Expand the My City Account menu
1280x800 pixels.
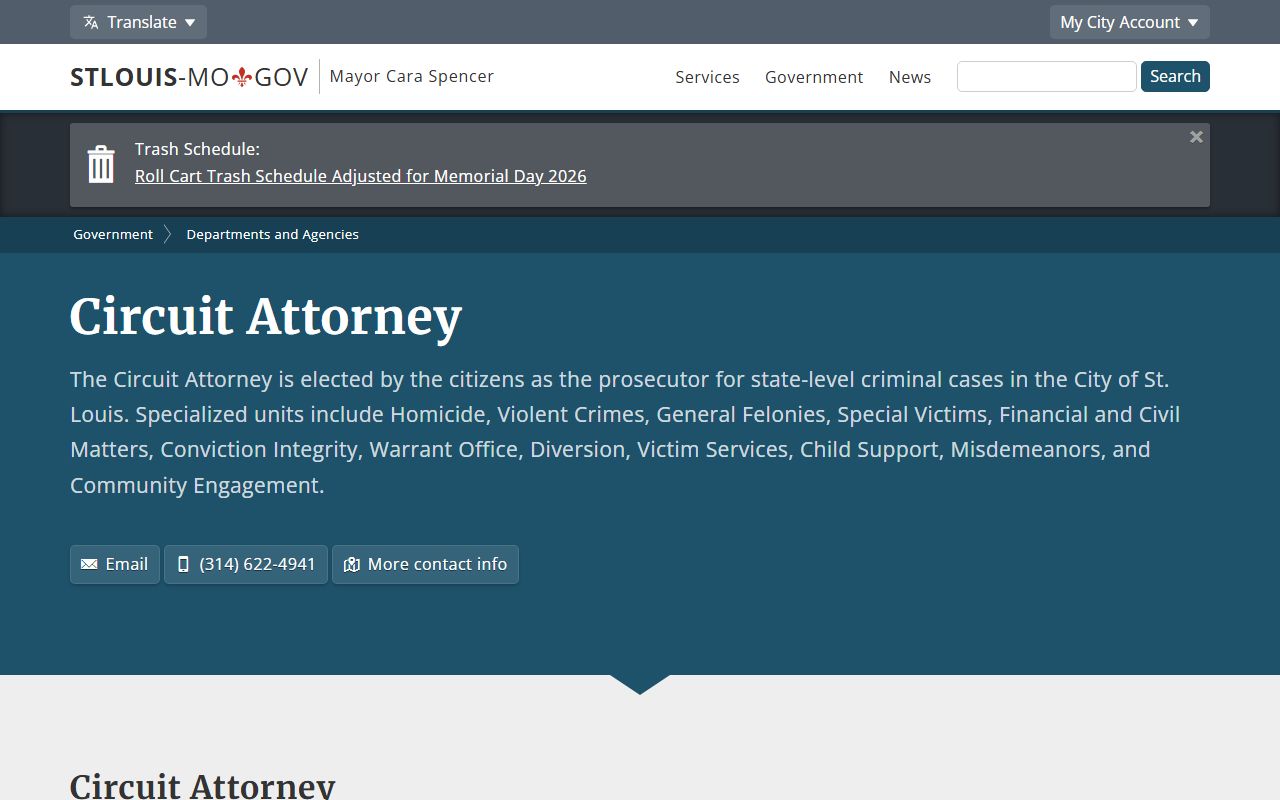(1129, 22)
